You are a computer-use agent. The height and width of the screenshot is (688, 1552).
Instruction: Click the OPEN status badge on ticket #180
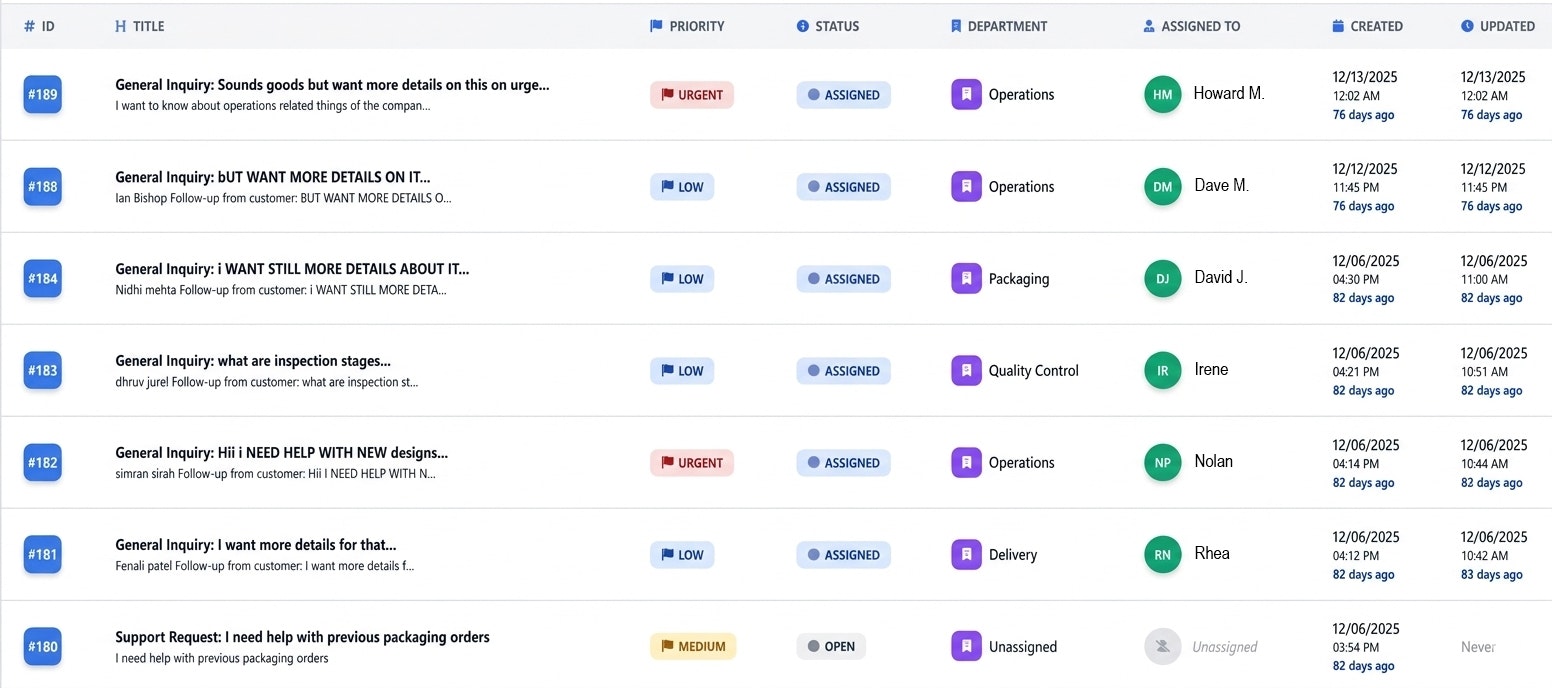(x=831, y=646)
